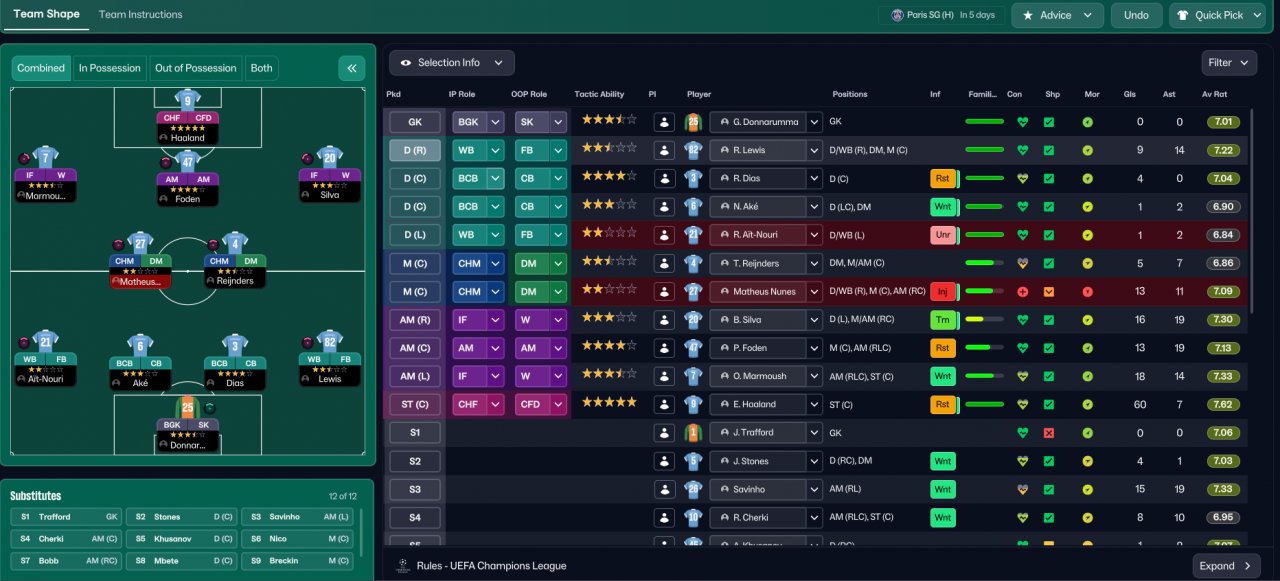
Task: Open CHF in-possession role dropdown for striker
Action: [495, 404]
